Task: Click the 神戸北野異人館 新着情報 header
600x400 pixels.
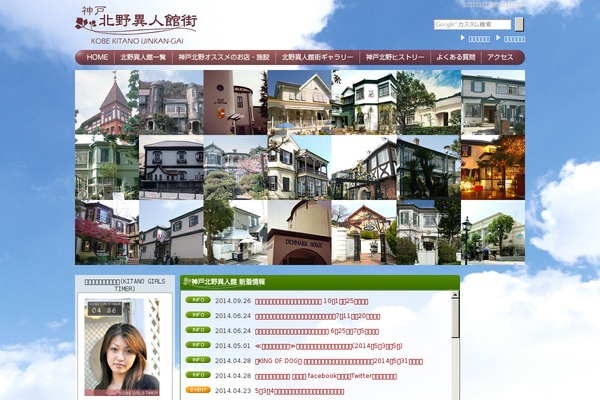Action: pos(320,282)
